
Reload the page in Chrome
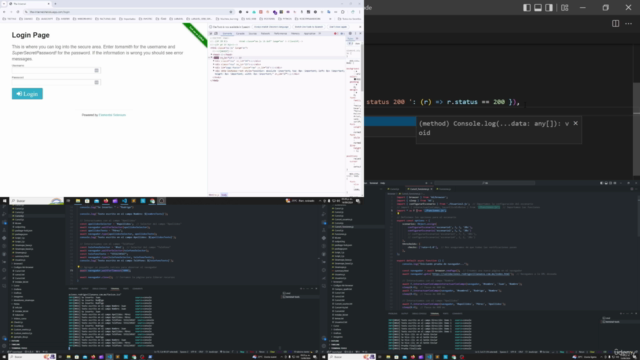[18, 12]
